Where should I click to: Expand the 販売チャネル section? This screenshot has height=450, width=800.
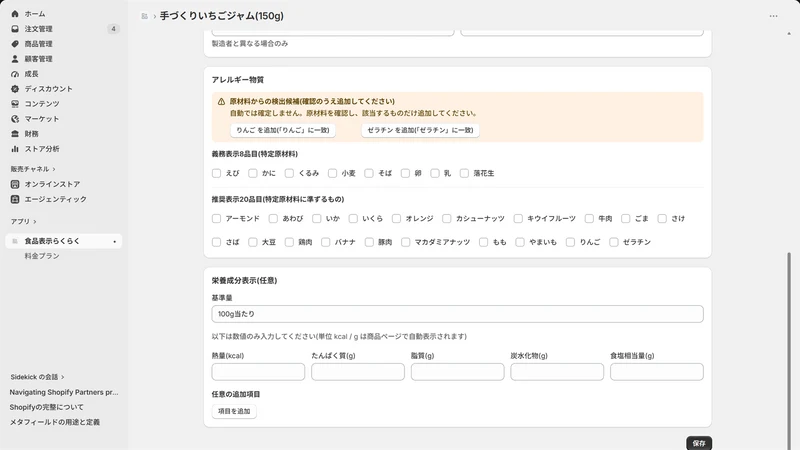click(33, 169)
